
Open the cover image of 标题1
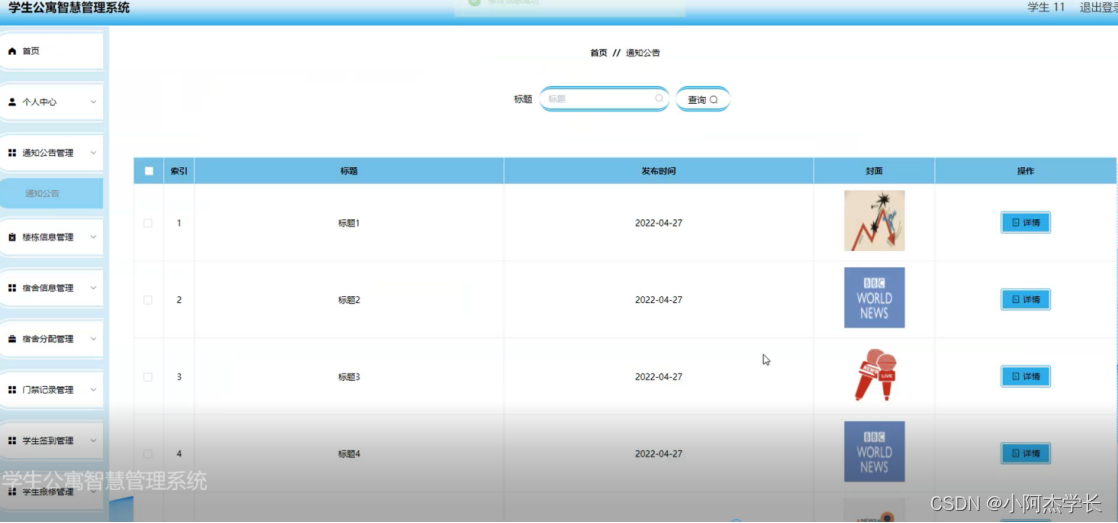tap(874, 221)
